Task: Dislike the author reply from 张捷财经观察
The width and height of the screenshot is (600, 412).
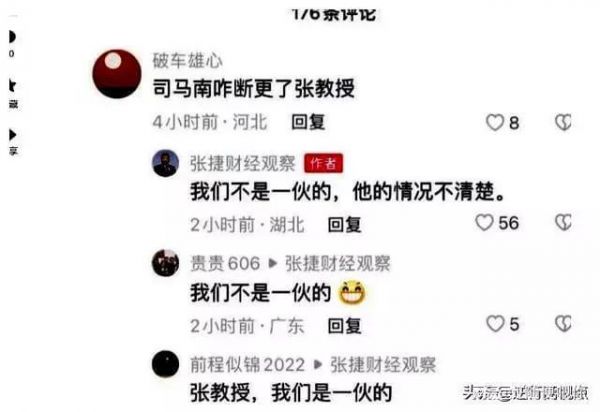Action: [x=563, y=223]
